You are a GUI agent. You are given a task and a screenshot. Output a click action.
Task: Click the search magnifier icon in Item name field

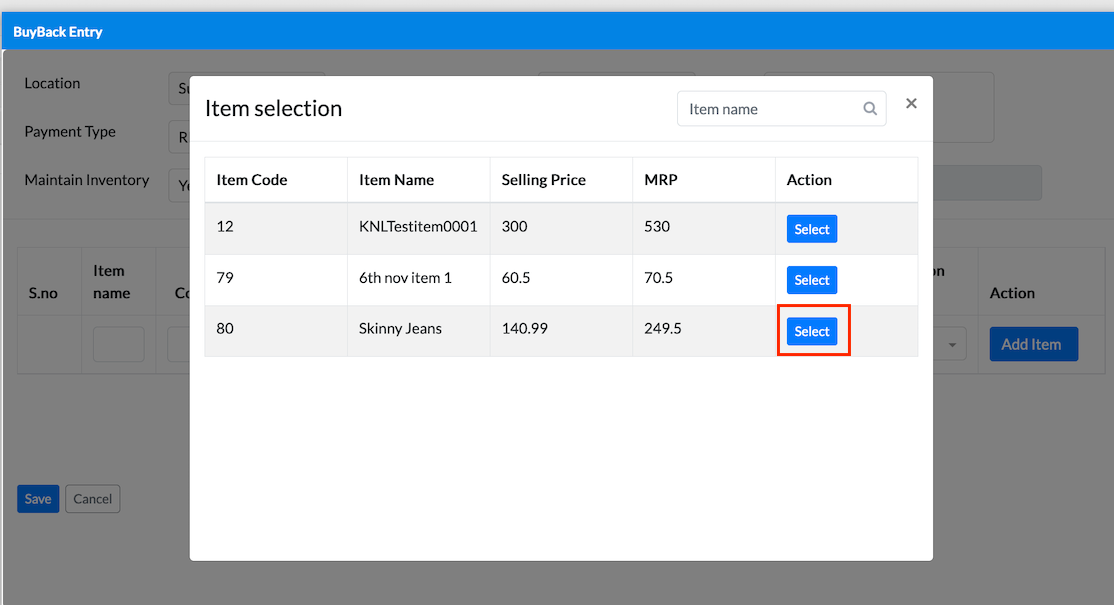(x=870, y=109)
